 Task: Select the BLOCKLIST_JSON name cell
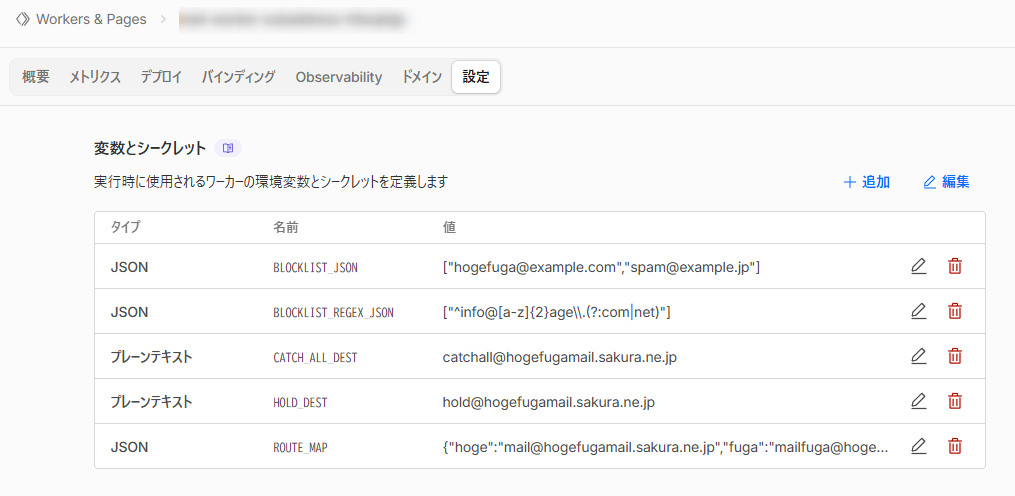coord(315,267)
